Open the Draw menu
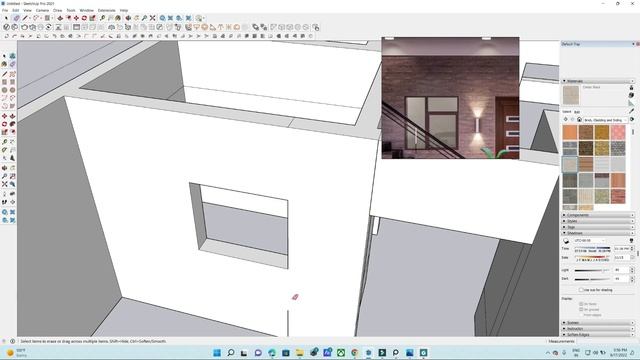 [58, 10]
